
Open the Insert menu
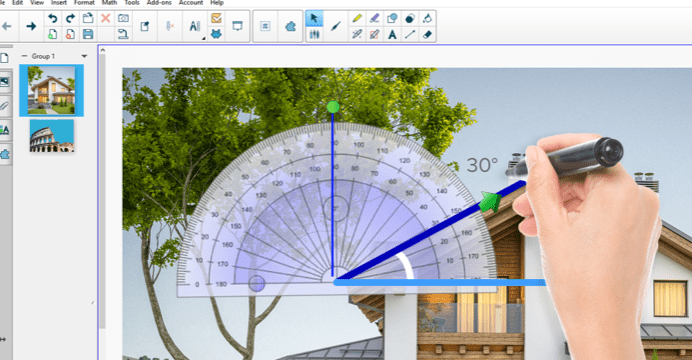(x=59, y=3)
